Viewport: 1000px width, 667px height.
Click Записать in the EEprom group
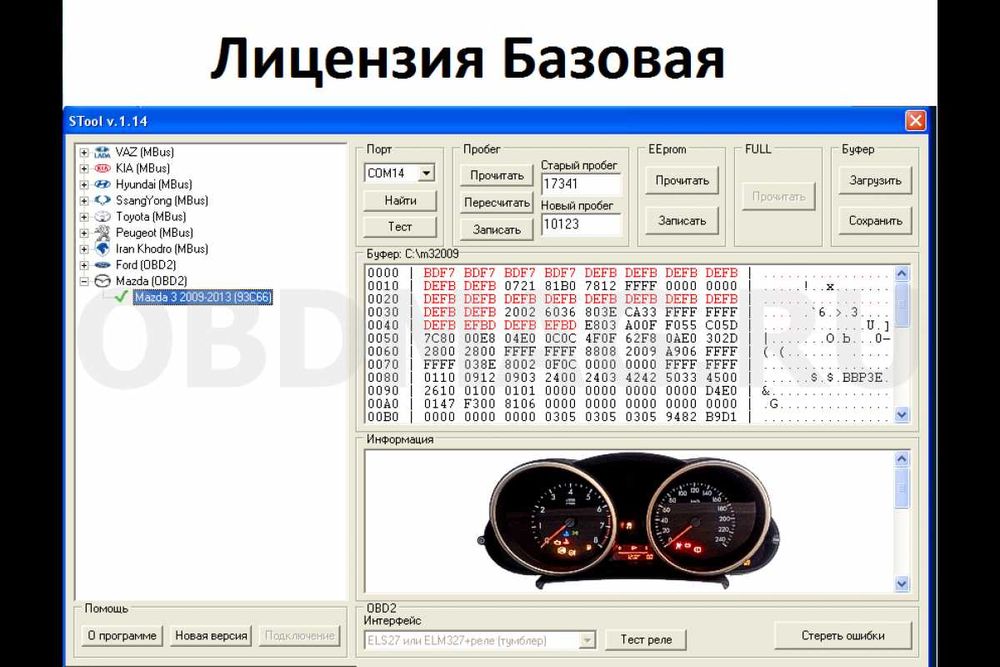[x=682, y=221]
